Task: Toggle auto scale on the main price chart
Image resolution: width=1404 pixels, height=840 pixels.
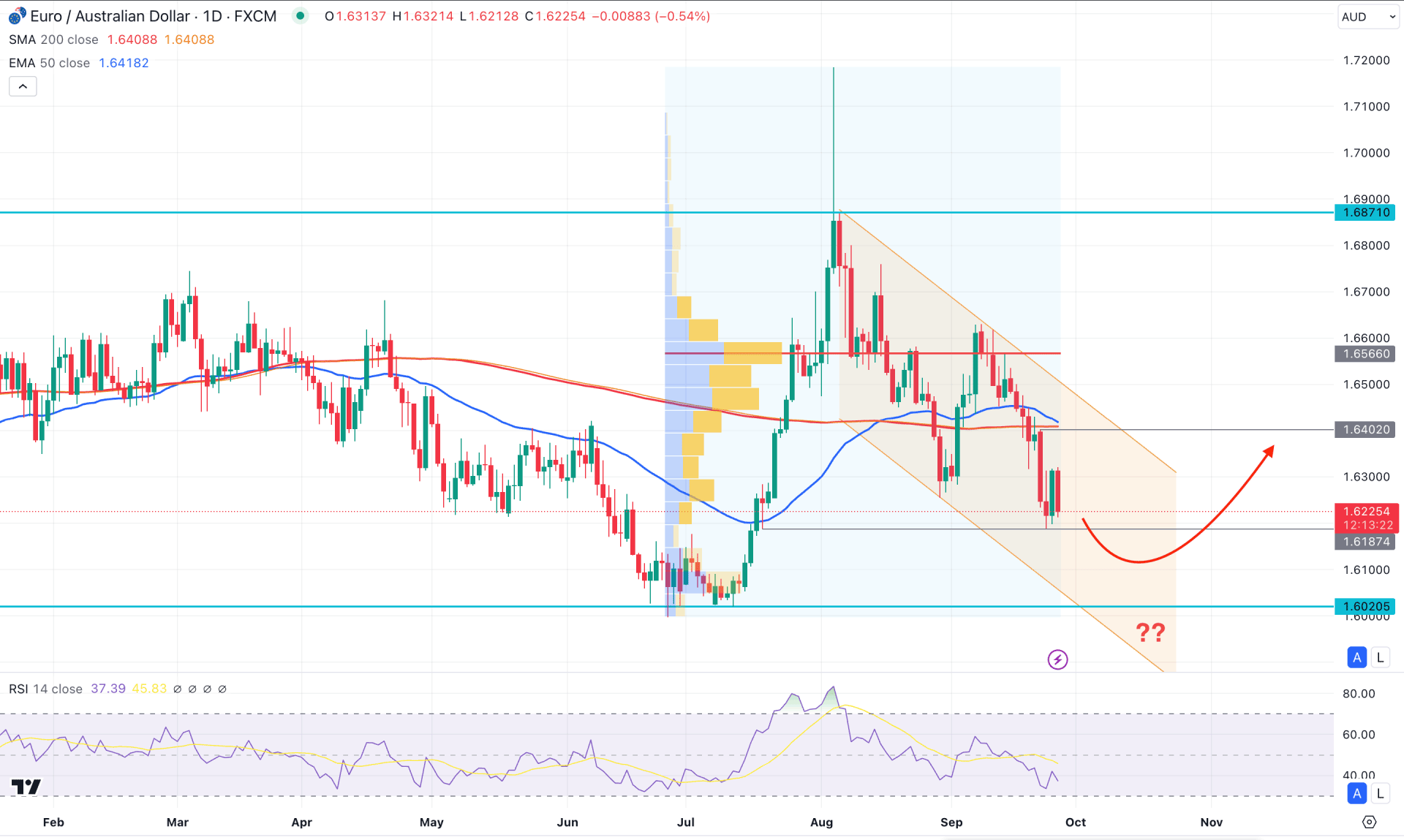Action: [x=1357, y=657]
